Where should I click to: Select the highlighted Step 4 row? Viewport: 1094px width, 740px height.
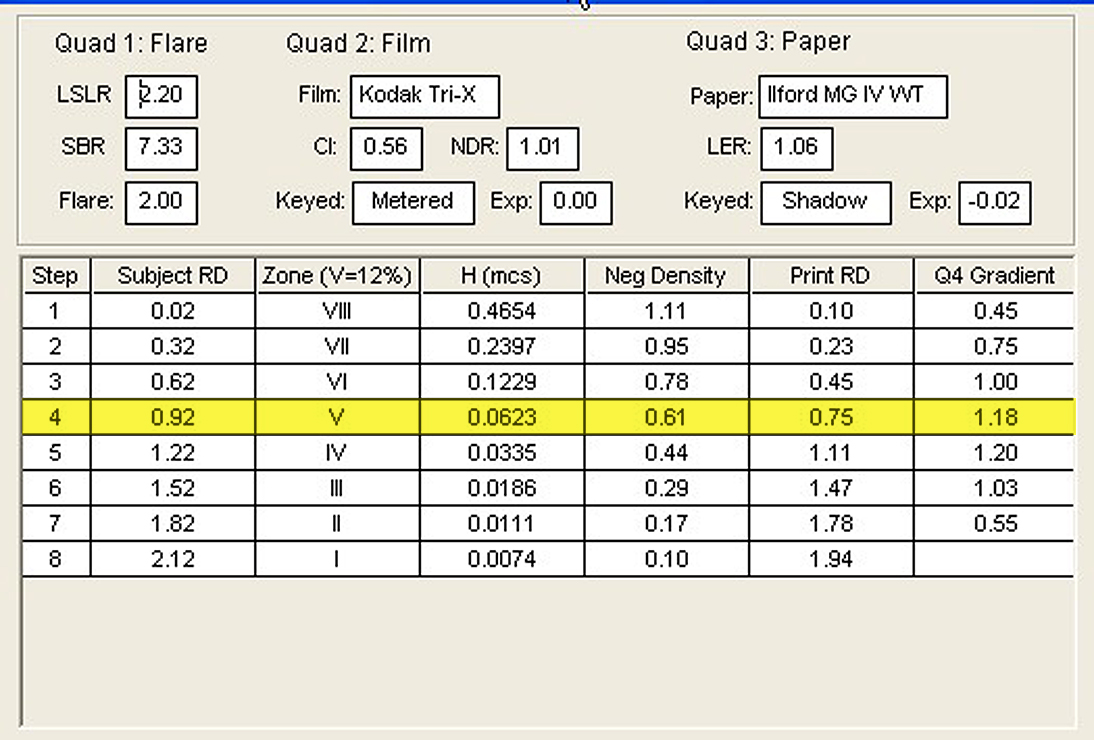(548, 417)
